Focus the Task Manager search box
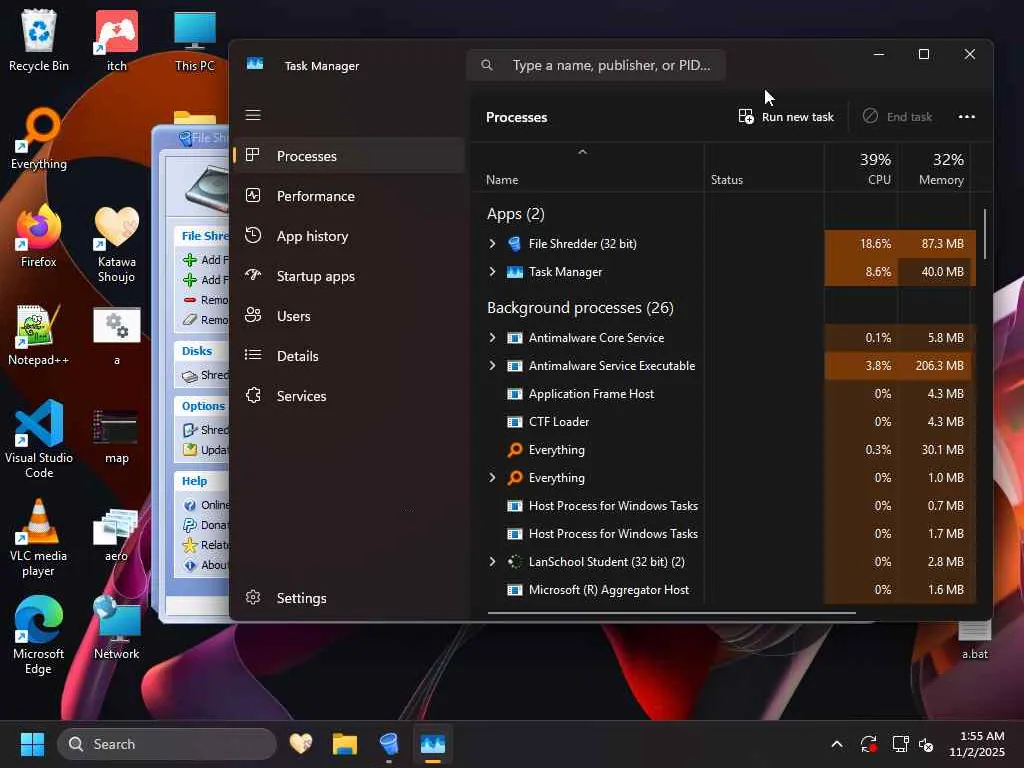The image size is (1024, 768). pyautogui.click(x=595, y=65)
